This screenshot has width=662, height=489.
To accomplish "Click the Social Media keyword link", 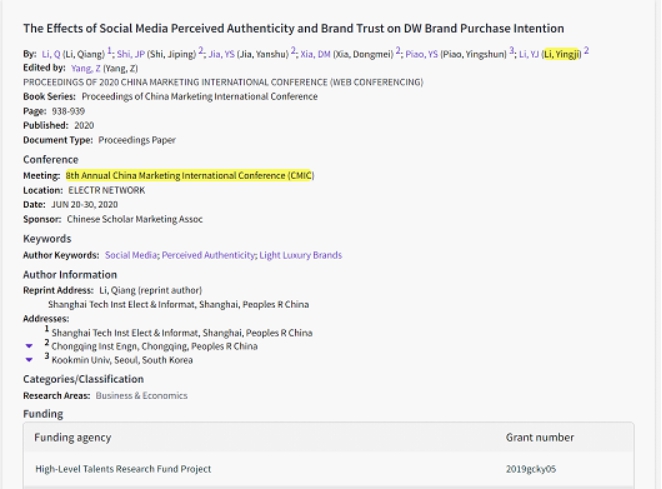I will click(x=131, y=255).
